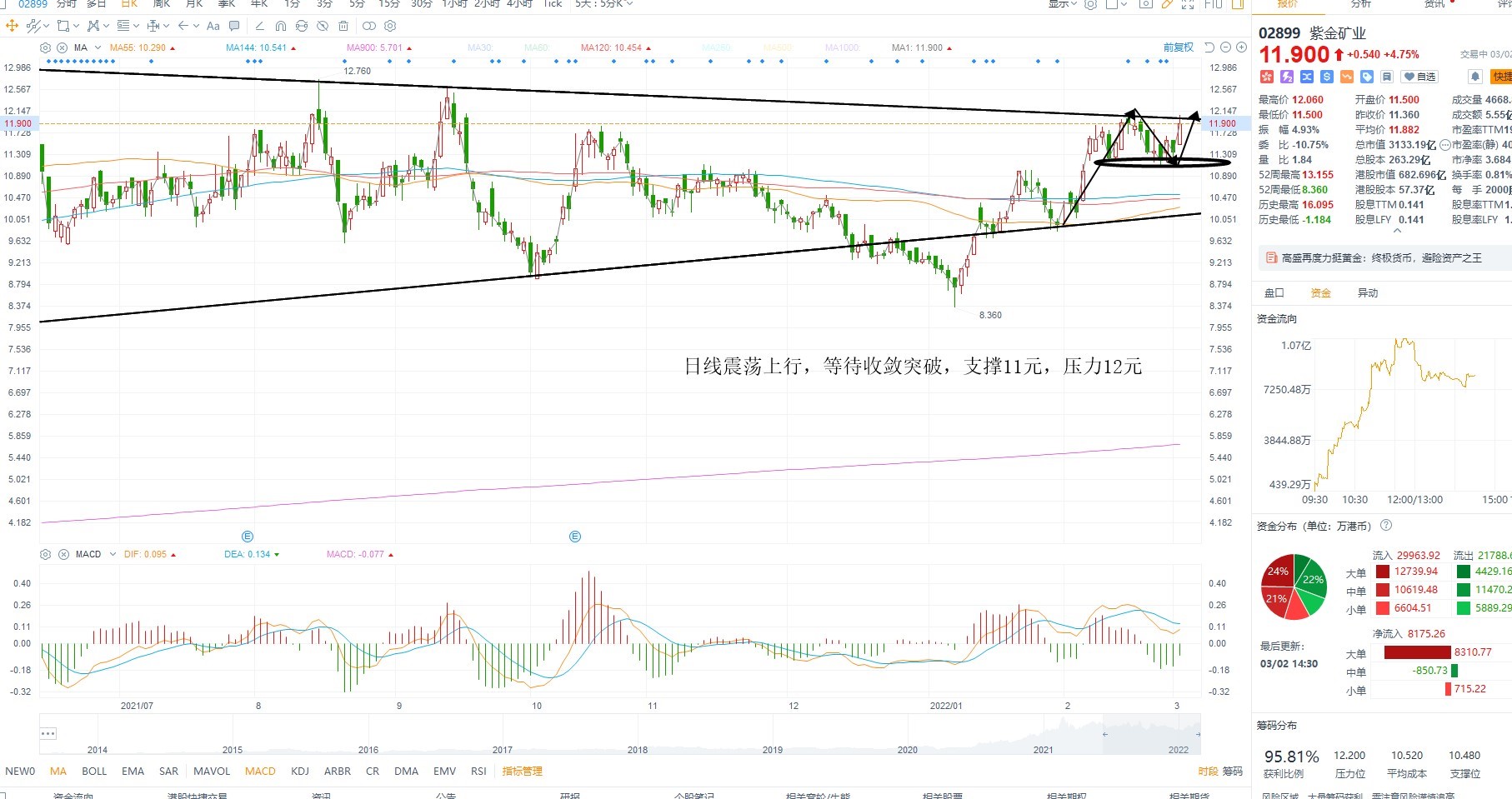Open the help icon next to 资金分布
Viewport: 1512px width, 799px height.
pyautogui.click(x=1386, y=525)
